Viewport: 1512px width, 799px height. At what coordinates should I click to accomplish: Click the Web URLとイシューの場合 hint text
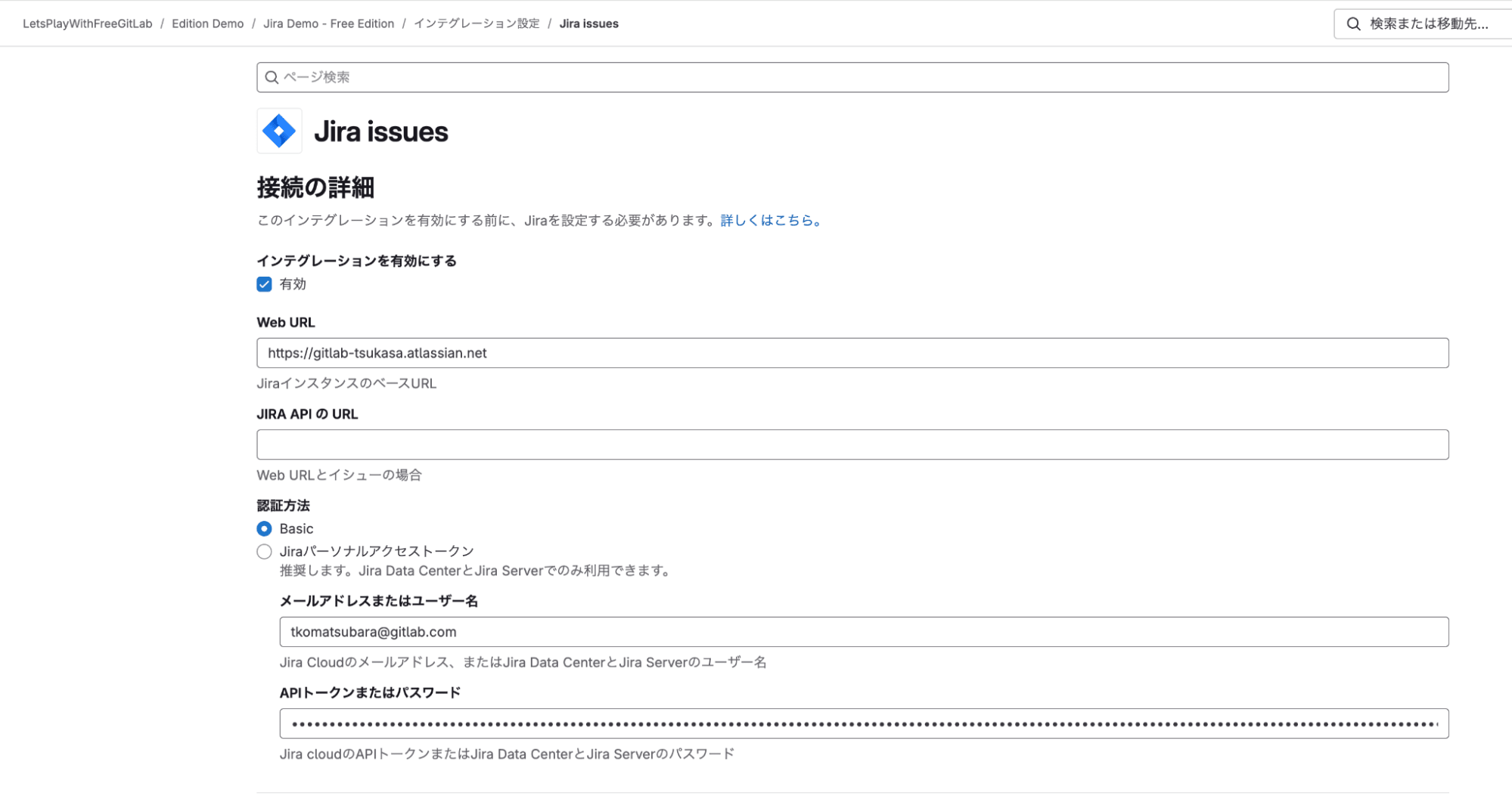tap(339, 475)
